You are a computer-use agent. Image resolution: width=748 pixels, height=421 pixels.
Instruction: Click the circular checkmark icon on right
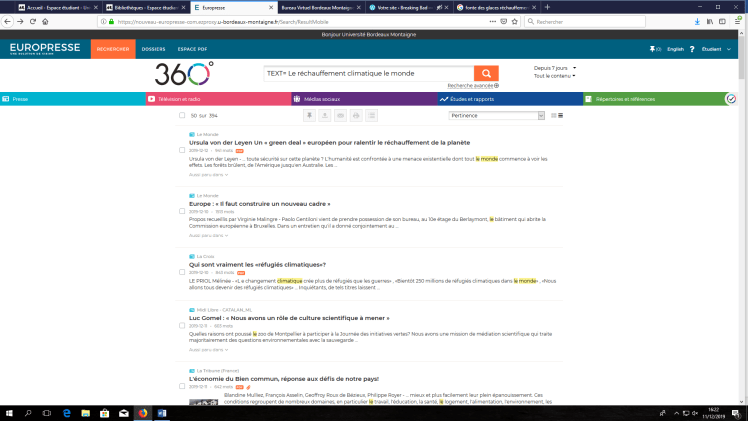point(730,99)
